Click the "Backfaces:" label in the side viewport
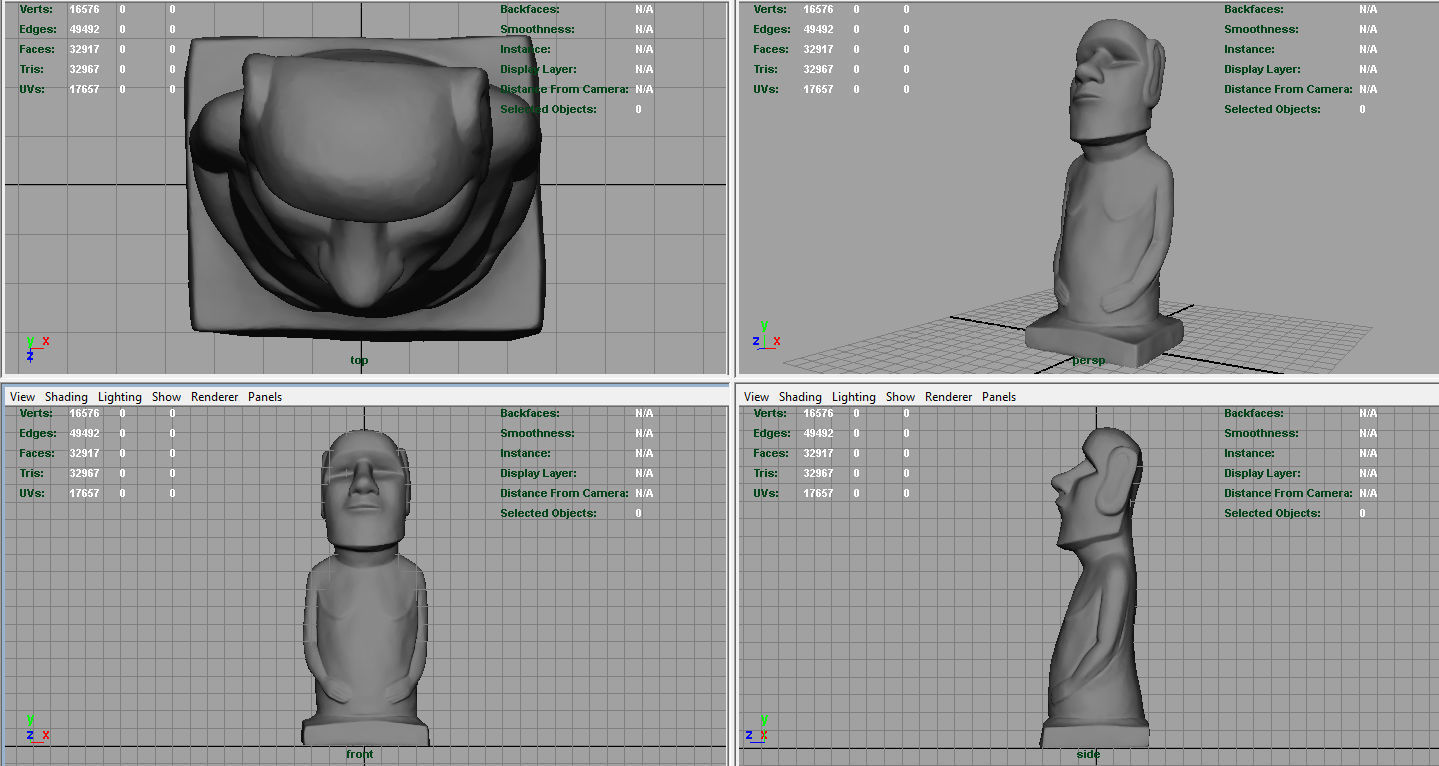Screen dimensions: 1439x766 point(1252,413)
